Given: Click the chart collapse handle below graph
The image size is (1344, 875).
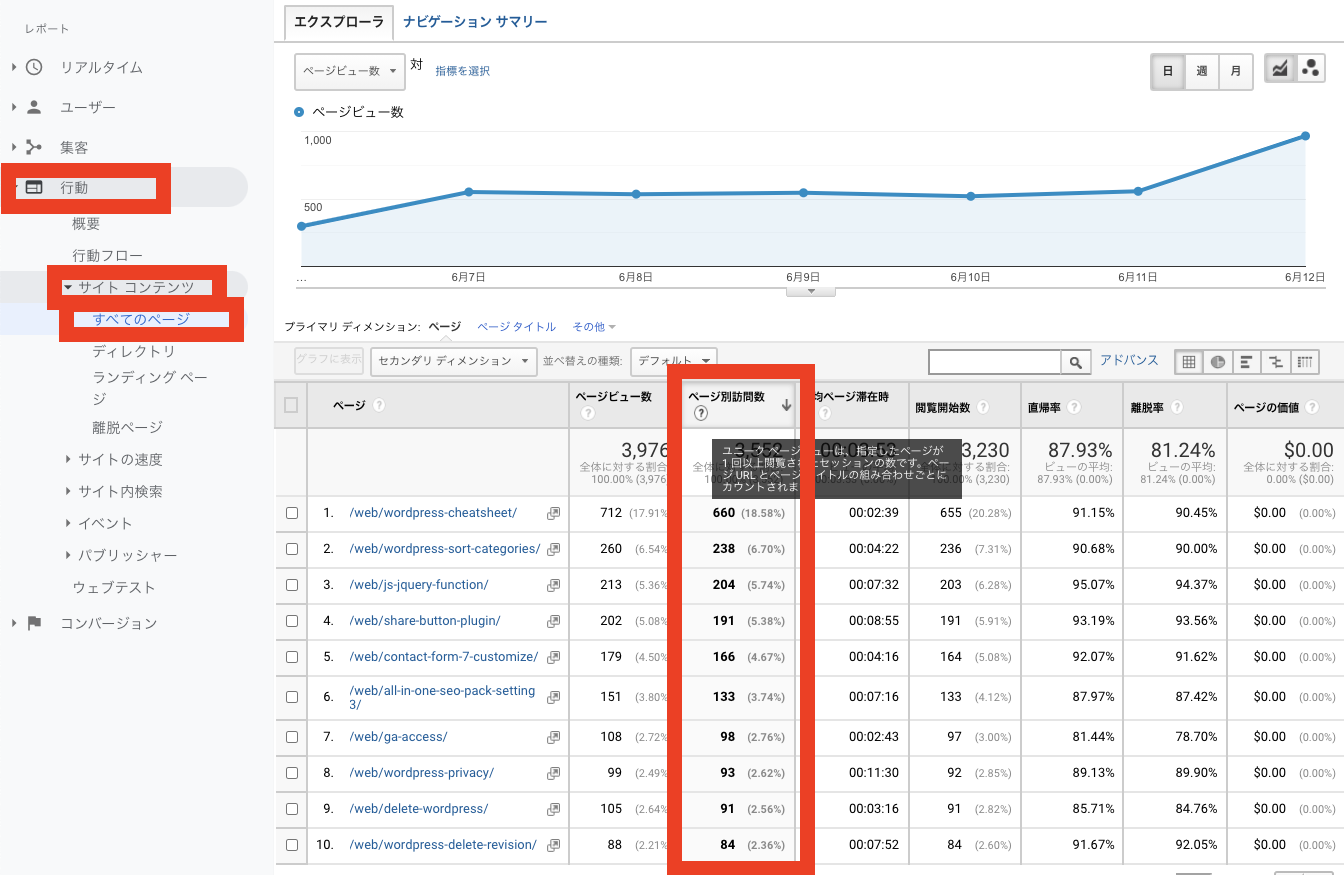Looking at the screenshot, I should tap(812, 291).
